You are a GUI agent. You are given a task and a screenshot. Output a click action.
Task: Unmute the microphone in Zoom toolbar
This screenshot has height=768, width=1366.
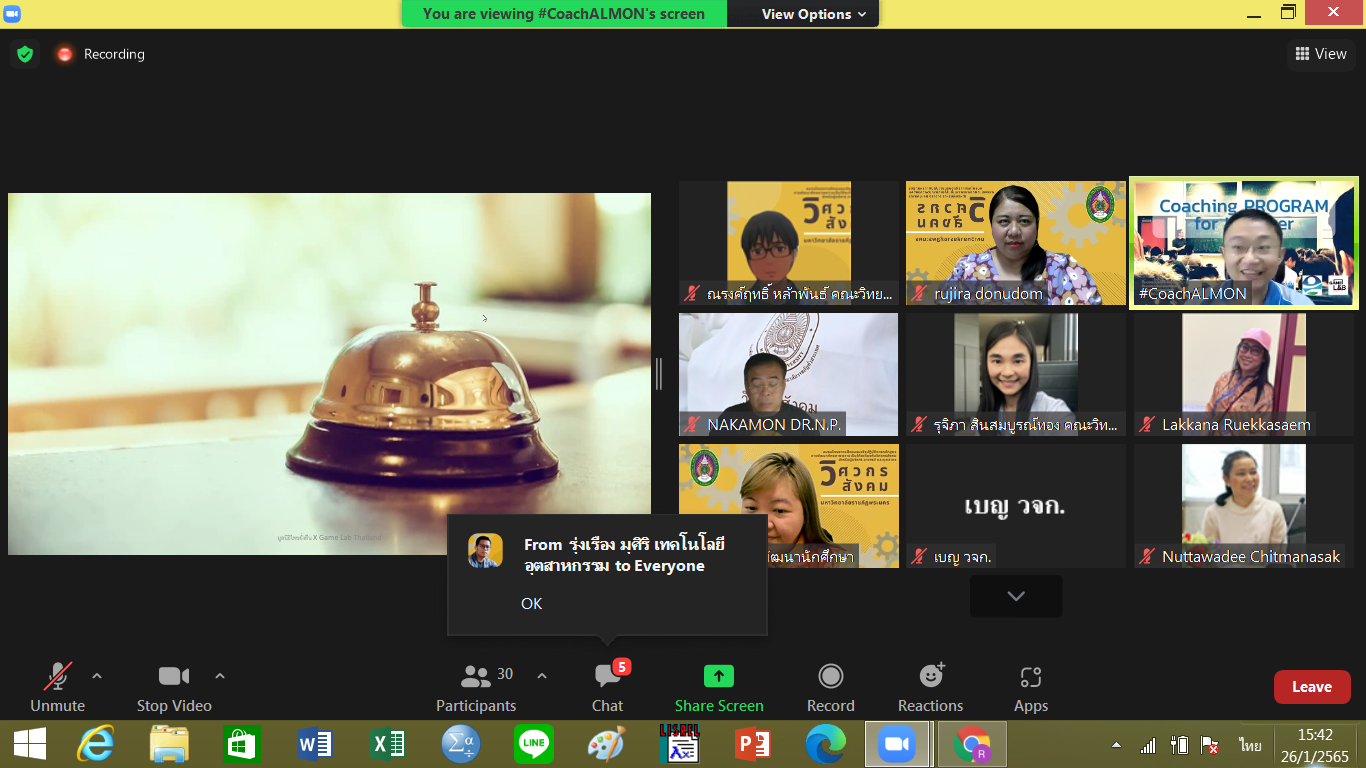point(58,687)
